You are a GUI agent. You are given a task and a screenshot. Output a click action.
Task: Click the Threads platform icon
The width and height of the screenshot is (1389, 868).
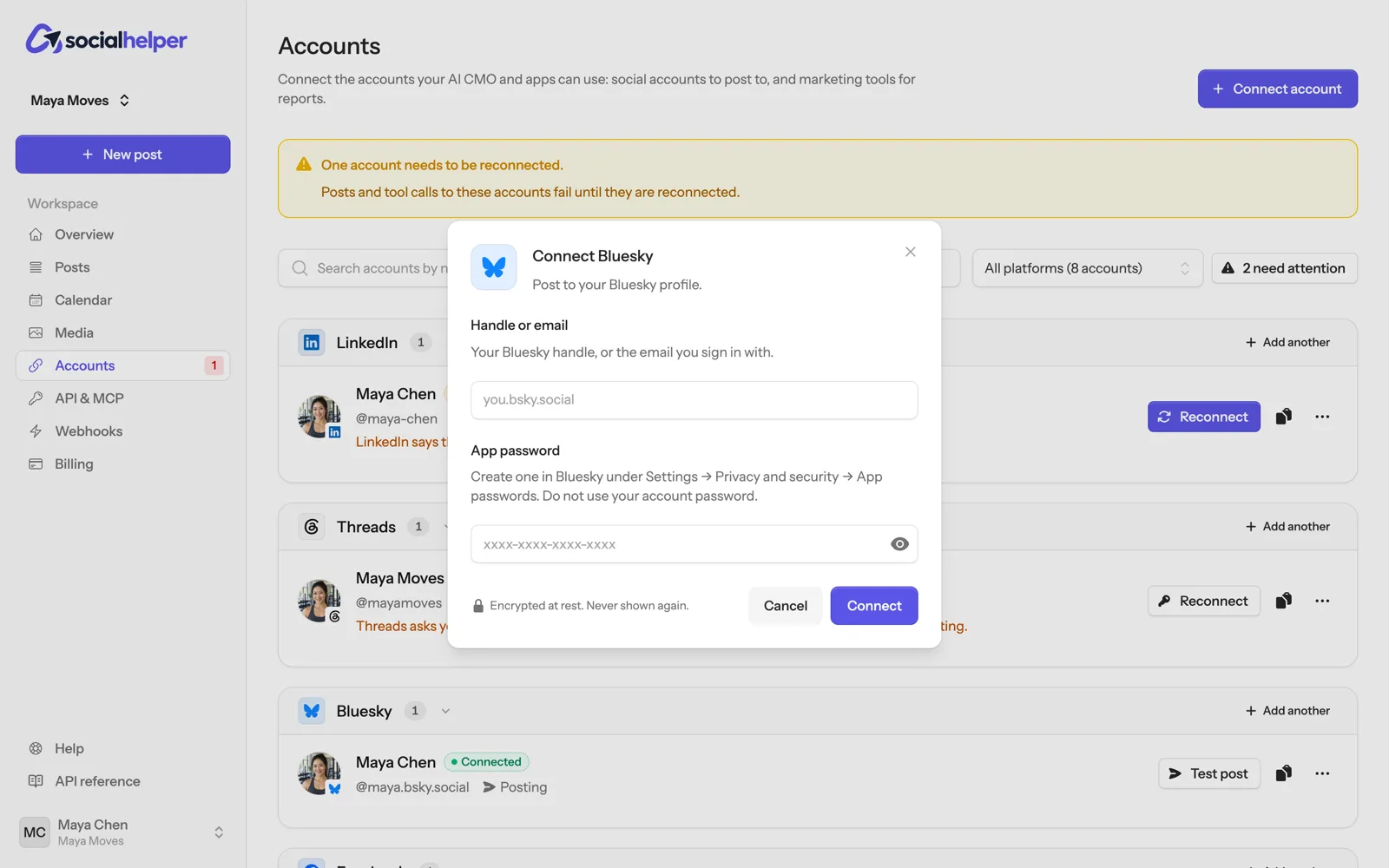click(312, 527)
